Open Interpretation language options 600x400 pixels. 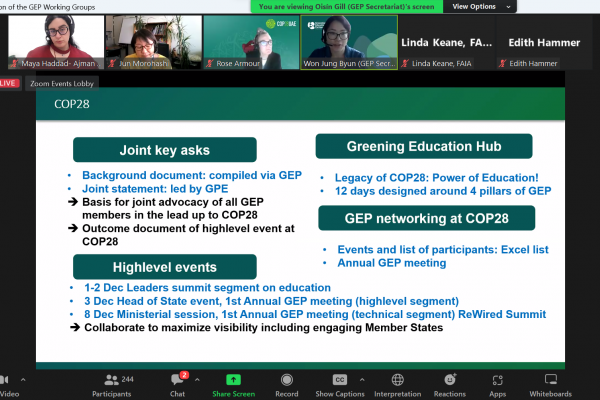pos(398,384)
